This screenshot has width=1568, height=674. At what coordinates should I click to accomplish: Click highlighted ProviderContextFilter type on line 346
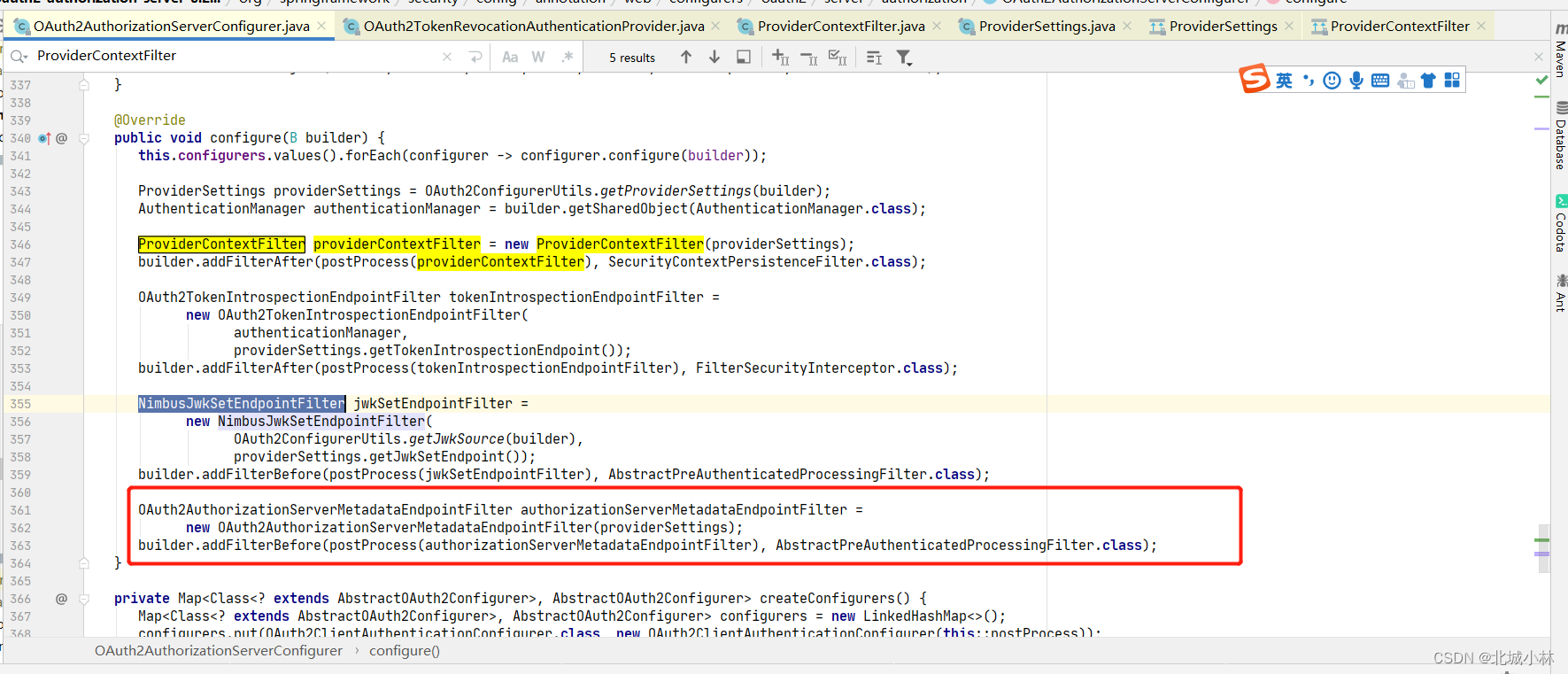[221, 244]
